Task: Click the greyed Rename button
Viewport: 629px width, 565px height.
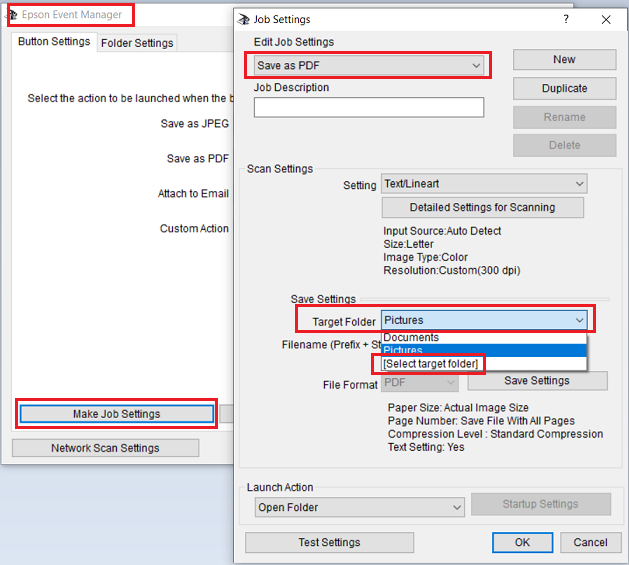Action: point(564,117)
